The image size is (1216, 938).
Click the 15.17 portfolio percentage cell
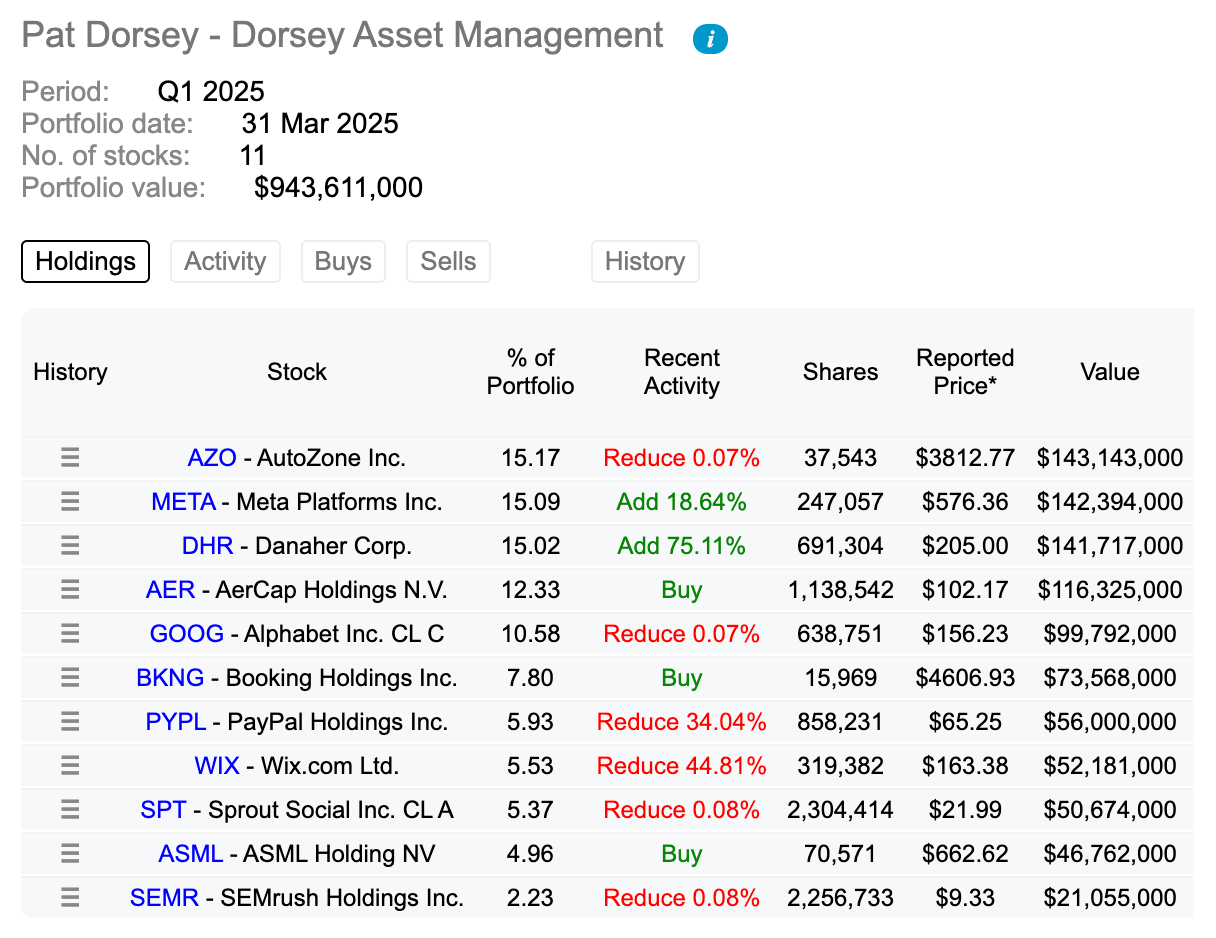pos(531,458)
